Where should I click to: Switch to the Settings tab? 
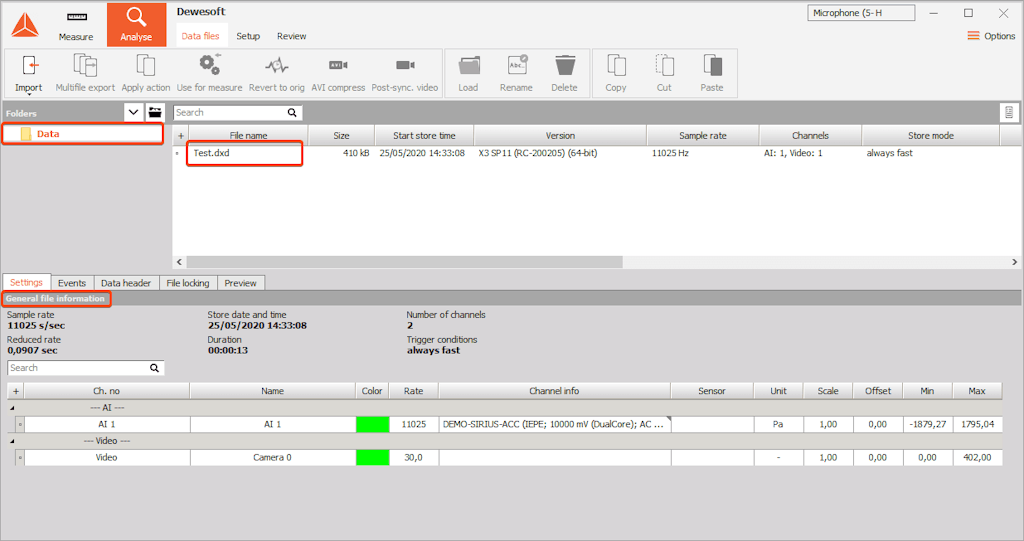click(26, 282)
